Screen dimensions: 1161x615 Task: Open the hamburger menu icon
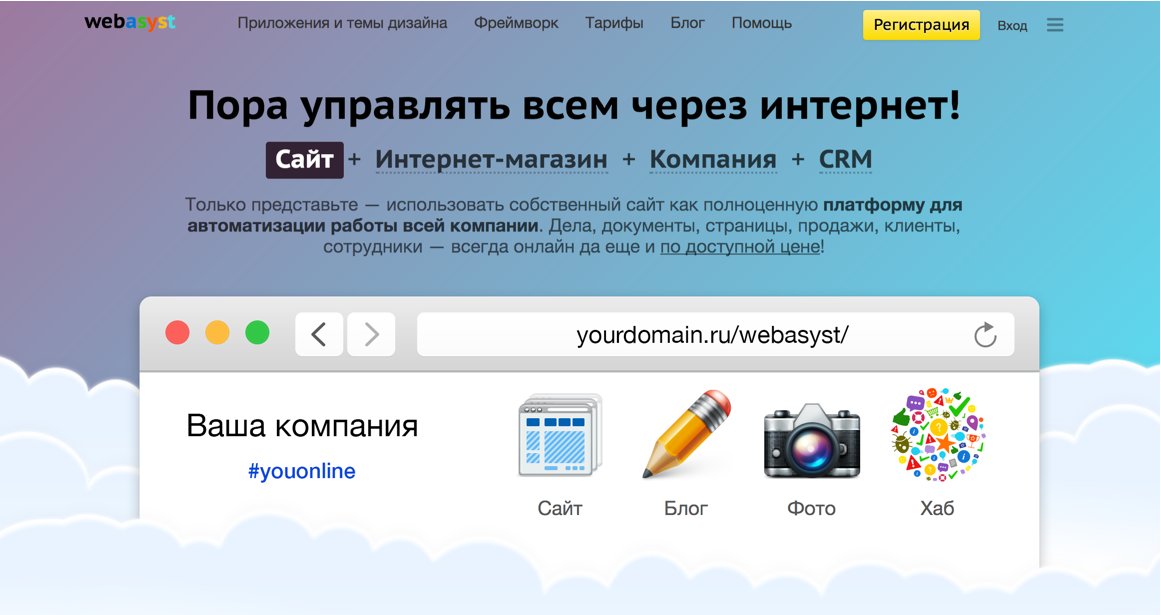pos(1055,25)
